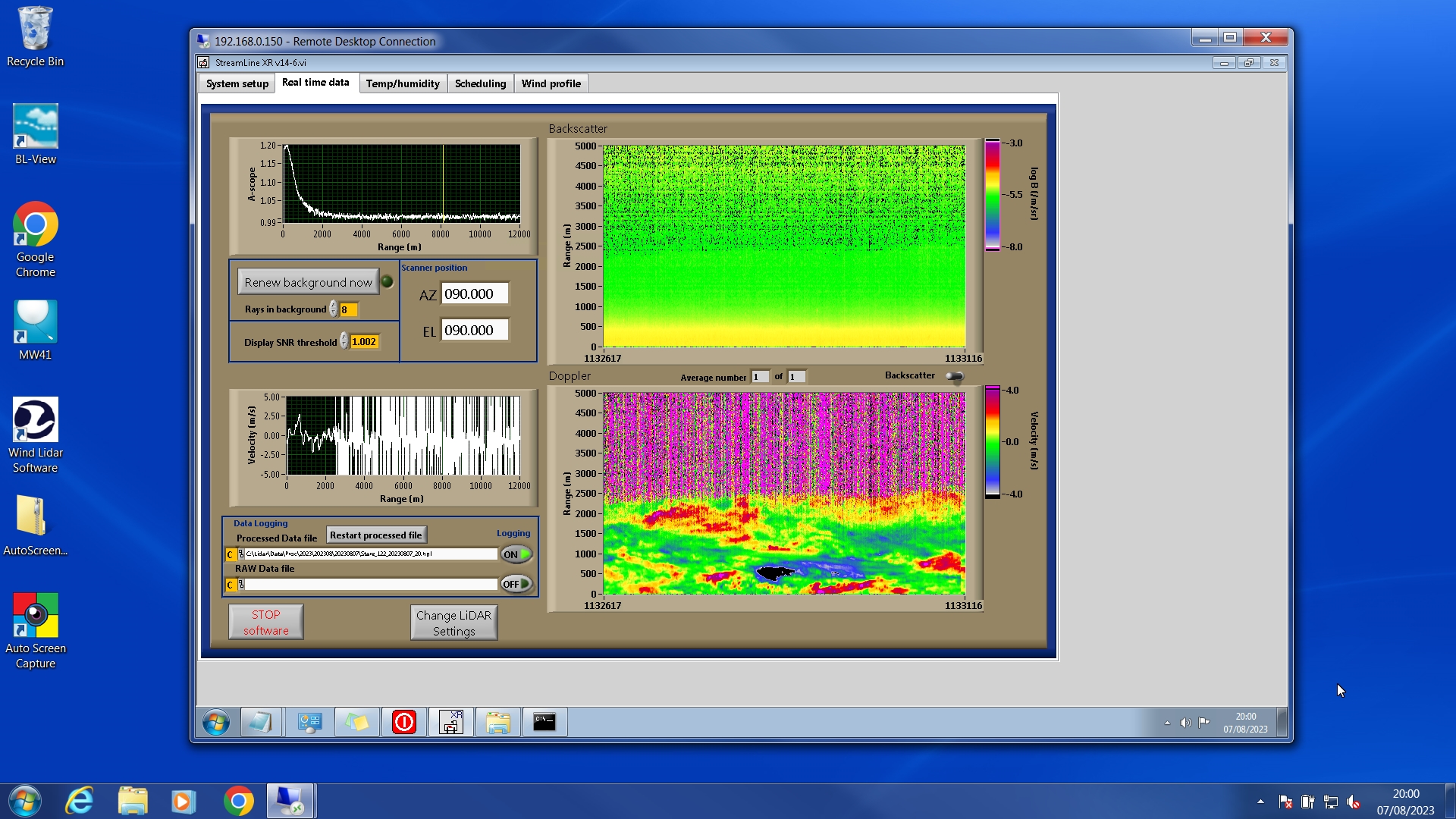This screenshot has height=819, width=1456.
Task: Click the StreamLine XR icon in remote taskbar
Action: click(x=451, y=722)
